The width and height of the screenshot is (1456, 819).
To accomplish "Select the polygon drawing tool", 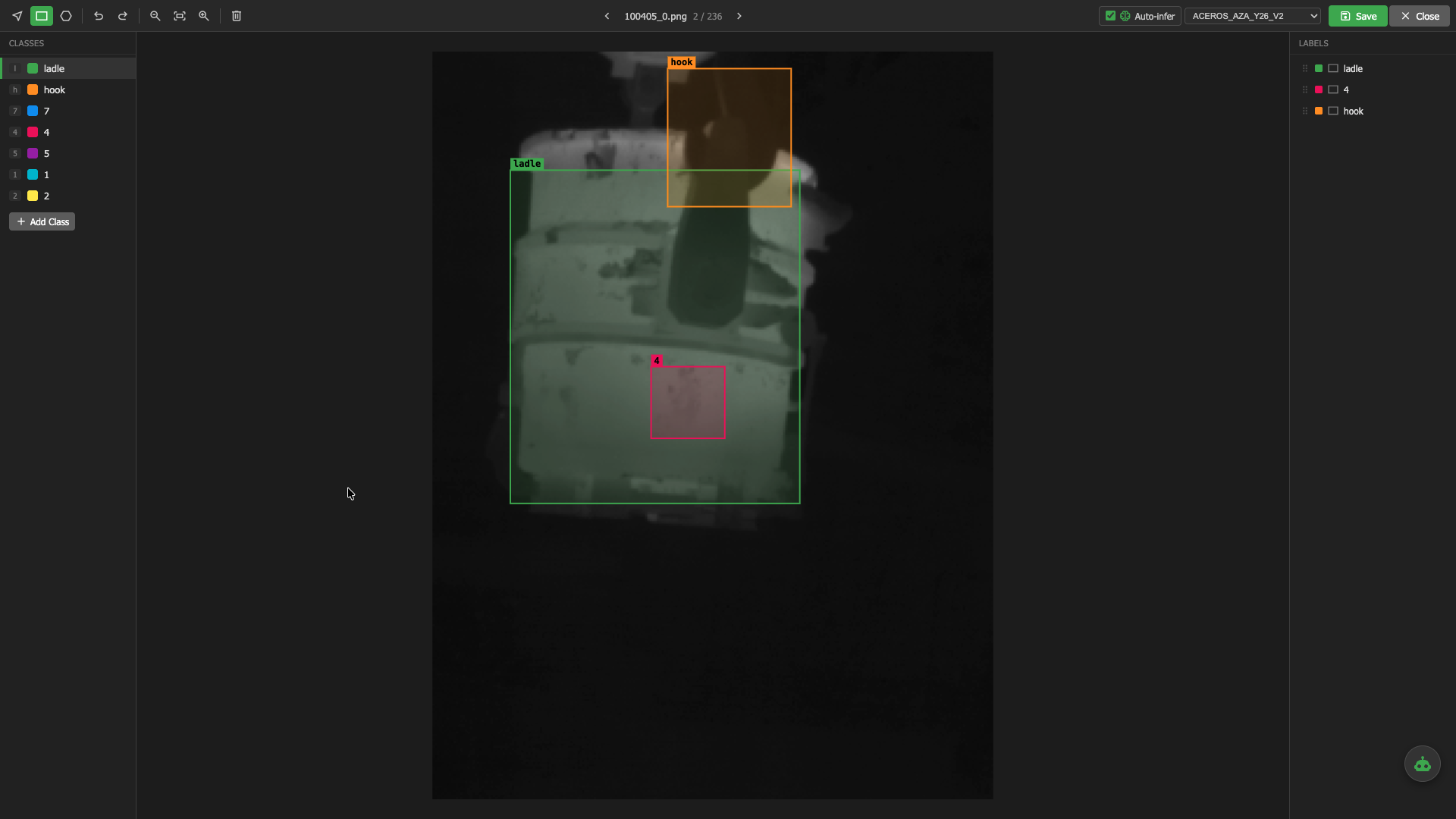I will [x=66, y=16].
